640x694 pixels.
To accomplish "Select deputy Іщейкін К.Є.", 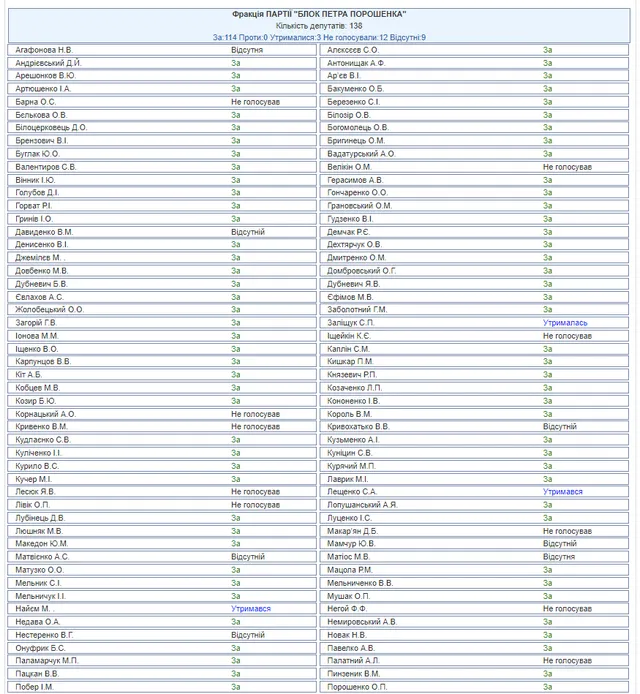I will pyautogui.click(x=349, y=336).
